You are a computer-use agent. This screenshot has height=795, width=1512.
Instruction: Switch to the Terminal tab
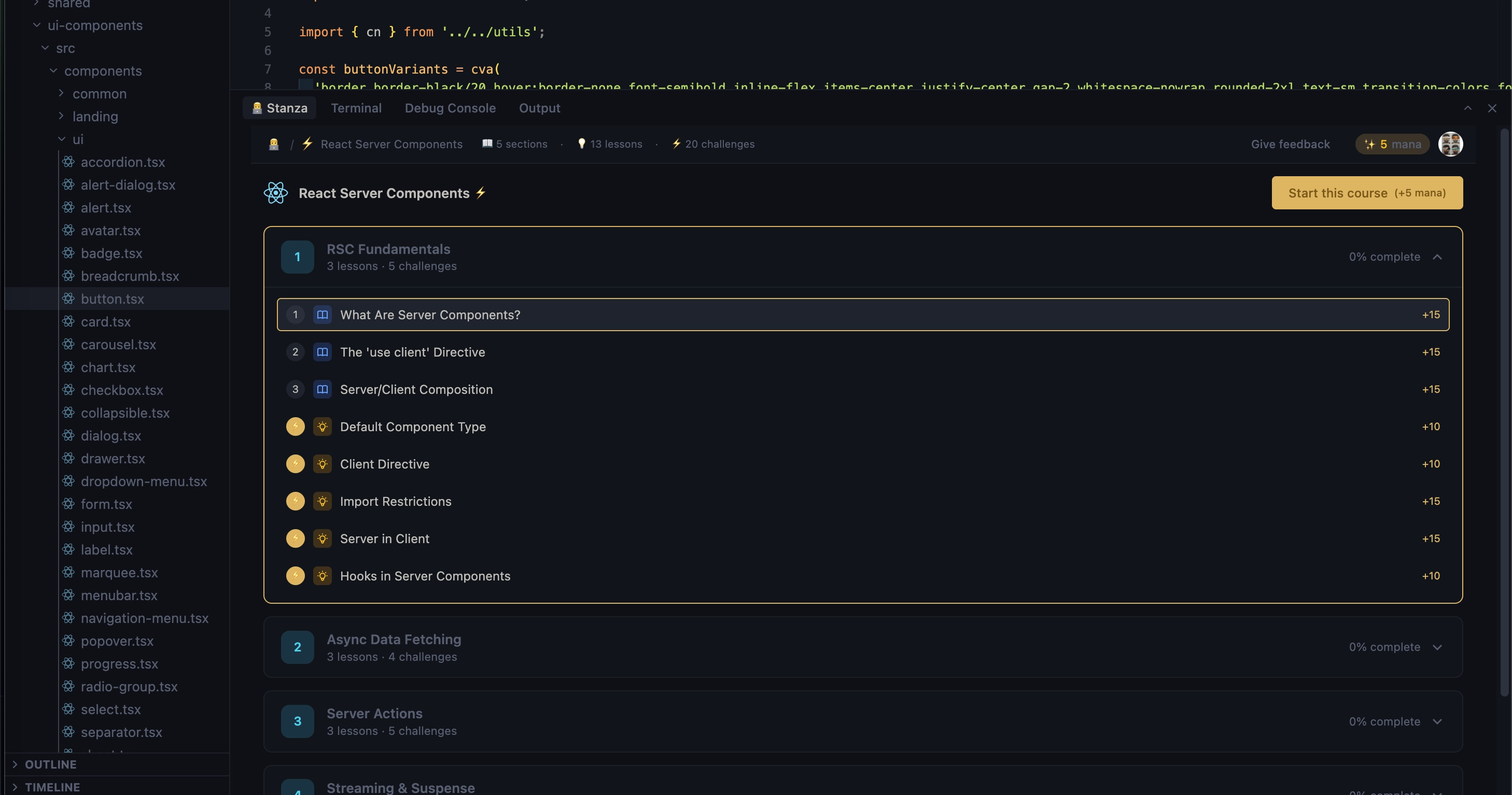coord(356,108)
